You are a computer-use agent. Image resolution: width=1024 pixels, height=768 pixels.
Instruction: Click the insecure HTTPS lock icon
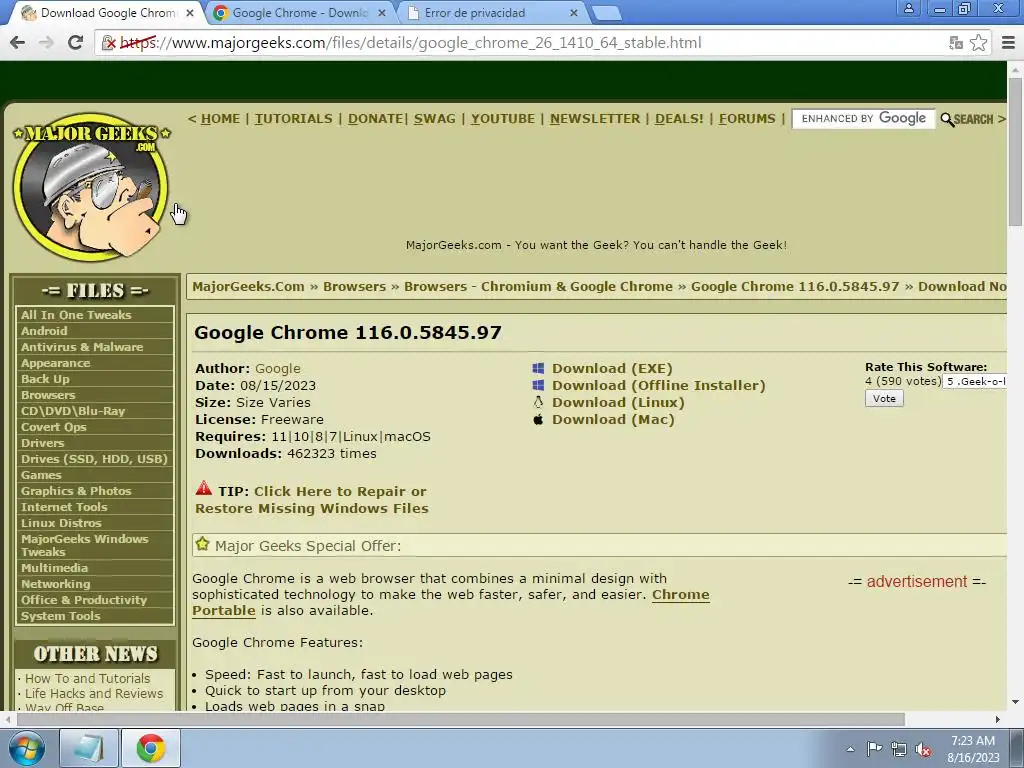click(109, 43)
